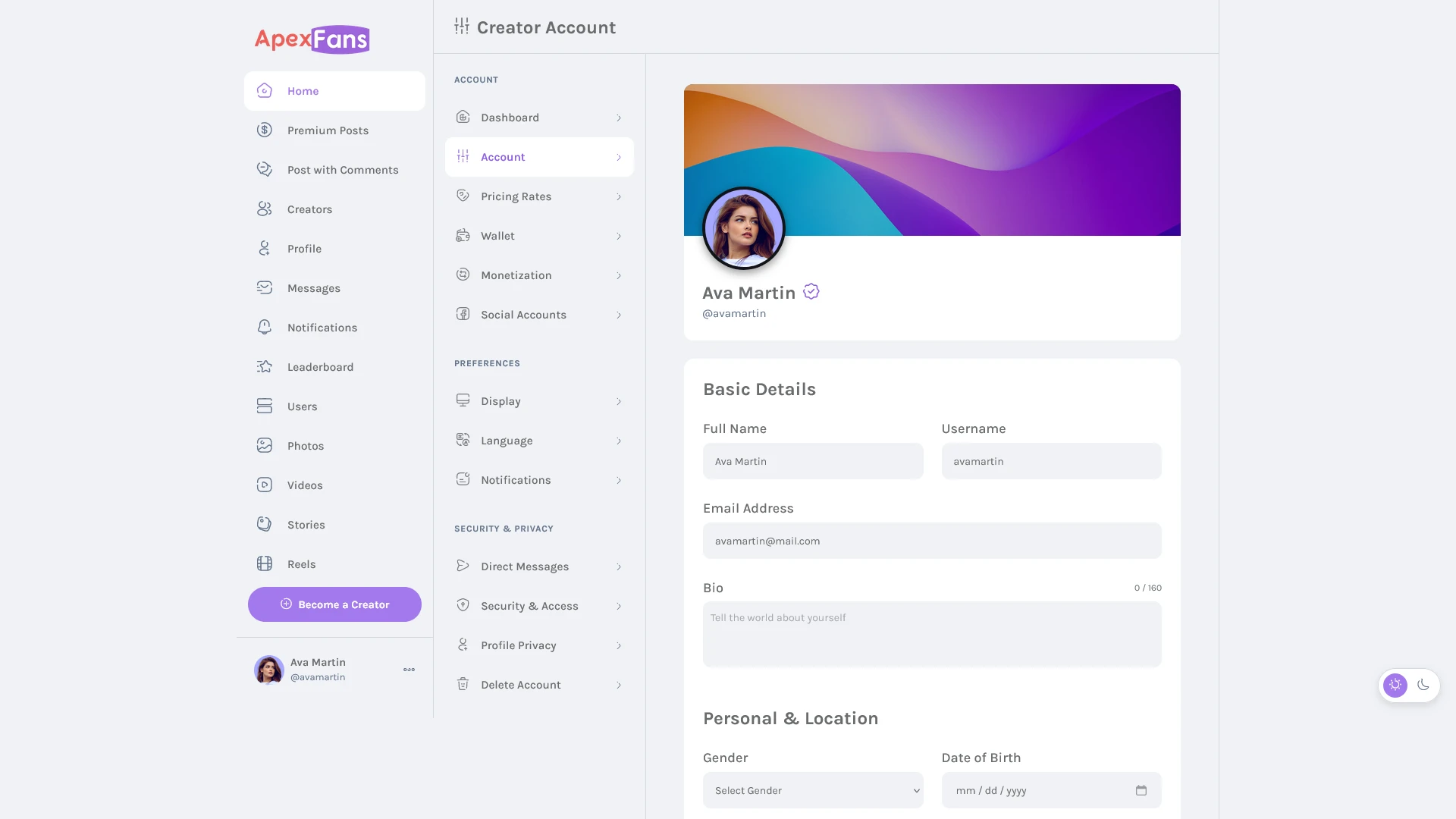Click the Stories icon in the sidebar
The image size is (1456, 819).
coord(264,525)
